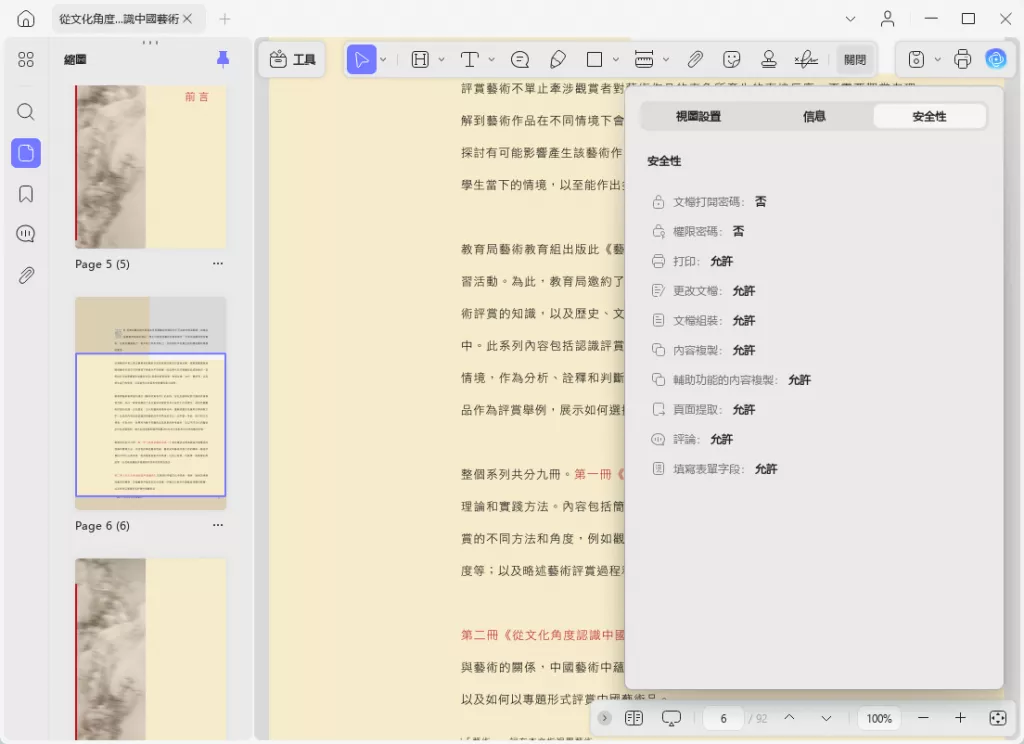Screen dimensions: 1024x744
Task: Open the Search panel in sidebar
Action: [26, 112]
